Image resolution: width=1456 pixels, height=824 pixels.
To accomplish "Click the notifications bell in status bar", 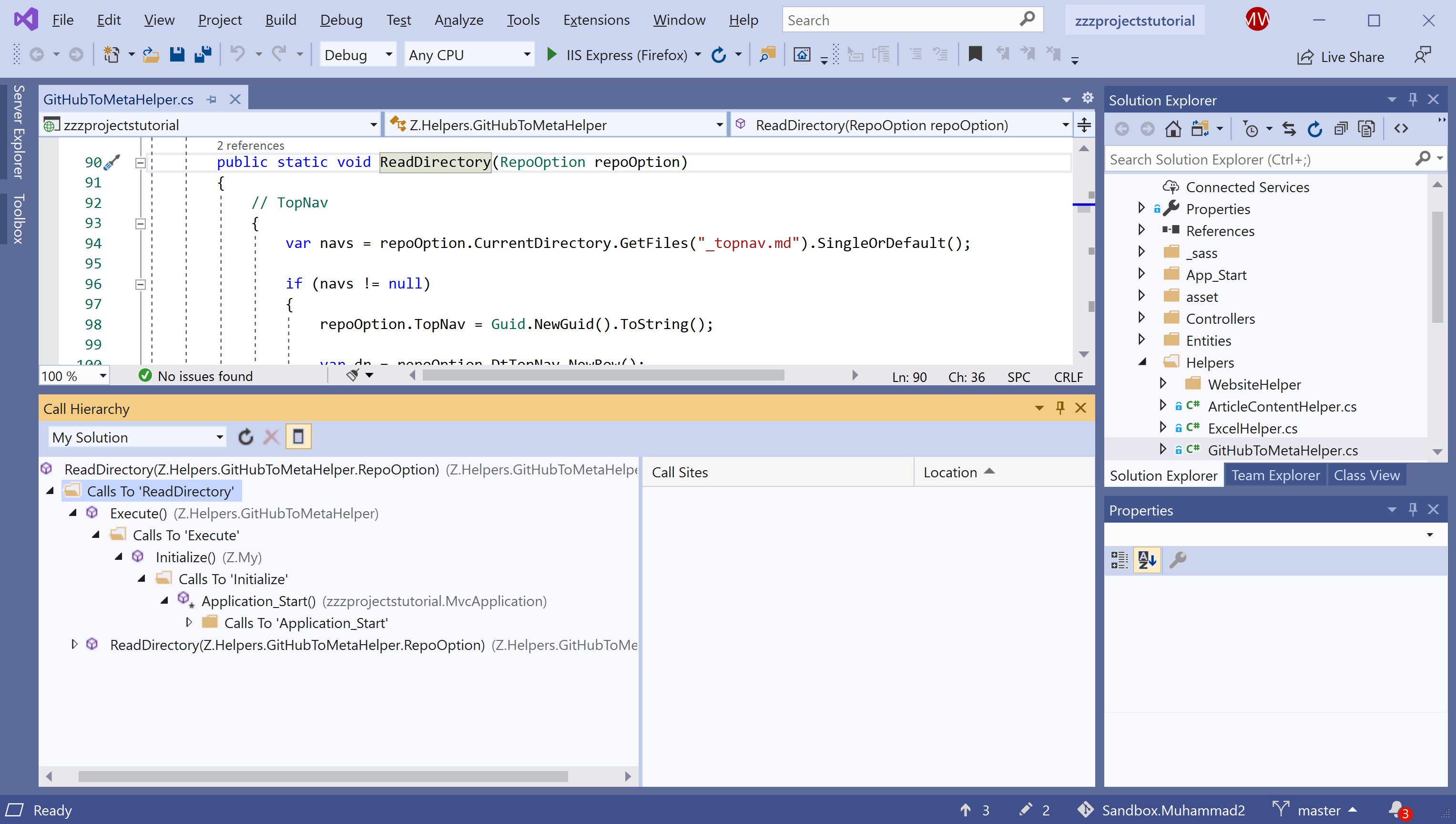I will (x=1396, y=810).
